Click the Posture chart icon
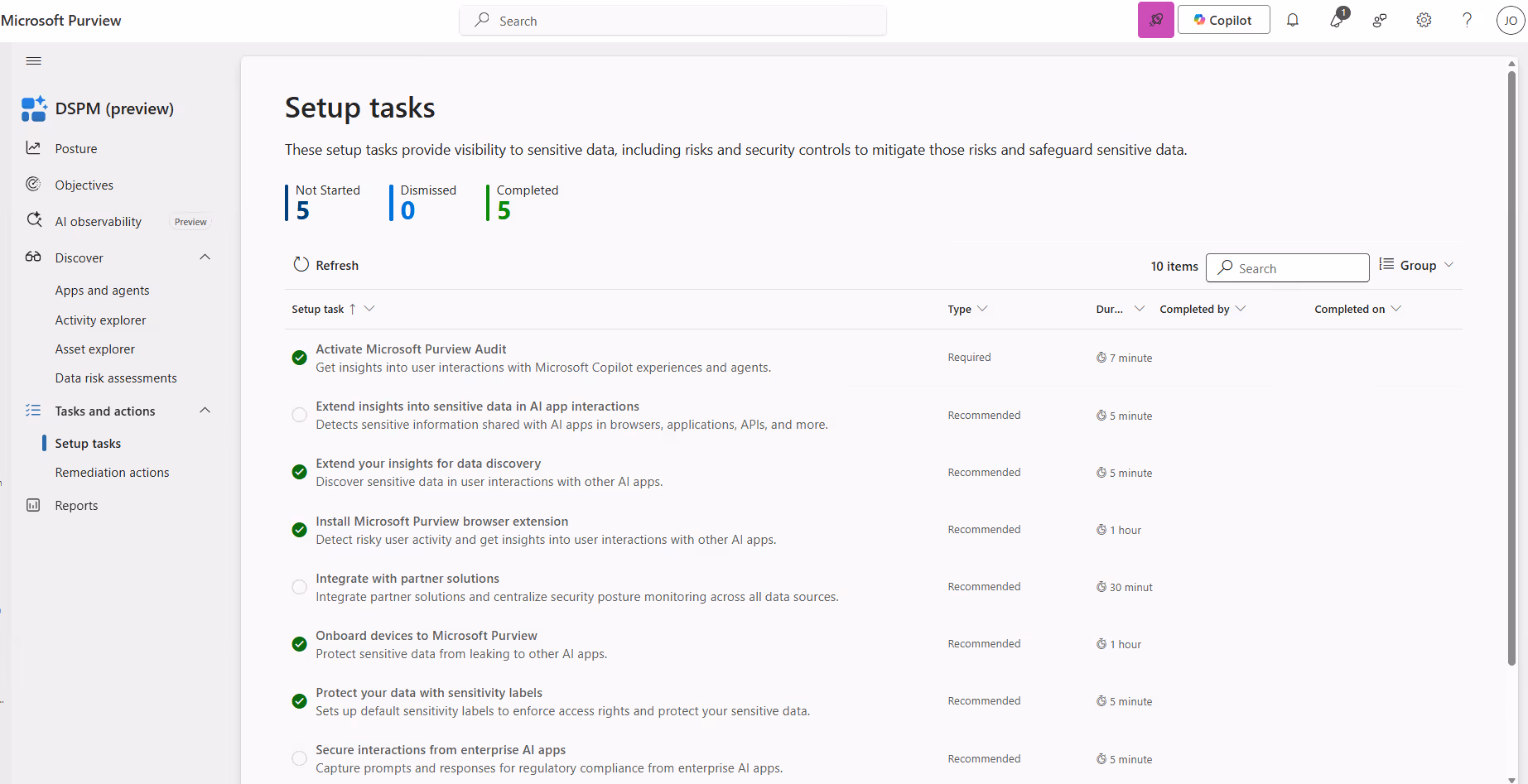This screenshot has width=1528, height=784. pyautogui.click(x=33, y=148)
